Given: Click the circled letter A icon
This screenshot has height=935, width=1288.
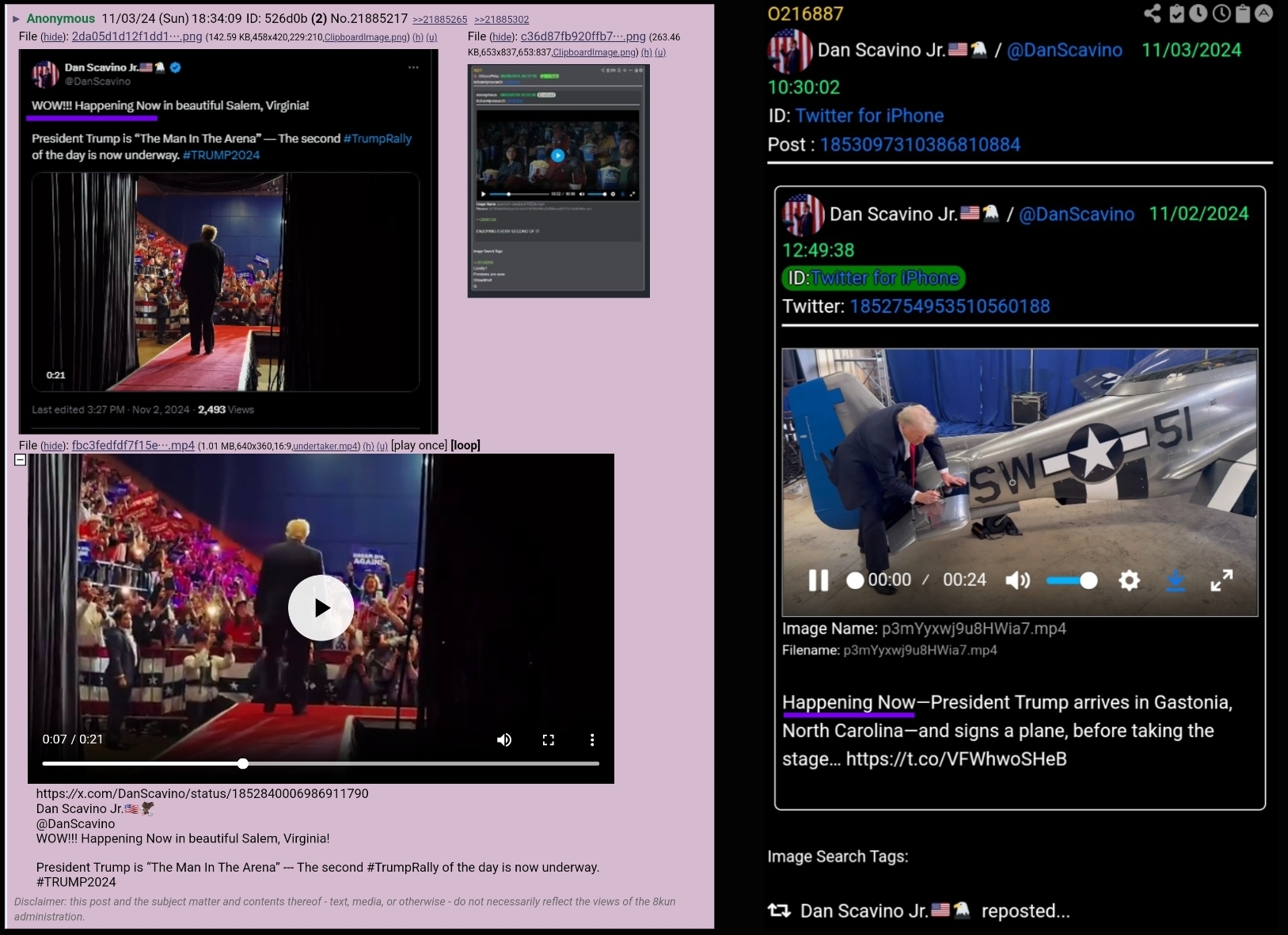Looking at the screenshot, I should click(1264, 13).
